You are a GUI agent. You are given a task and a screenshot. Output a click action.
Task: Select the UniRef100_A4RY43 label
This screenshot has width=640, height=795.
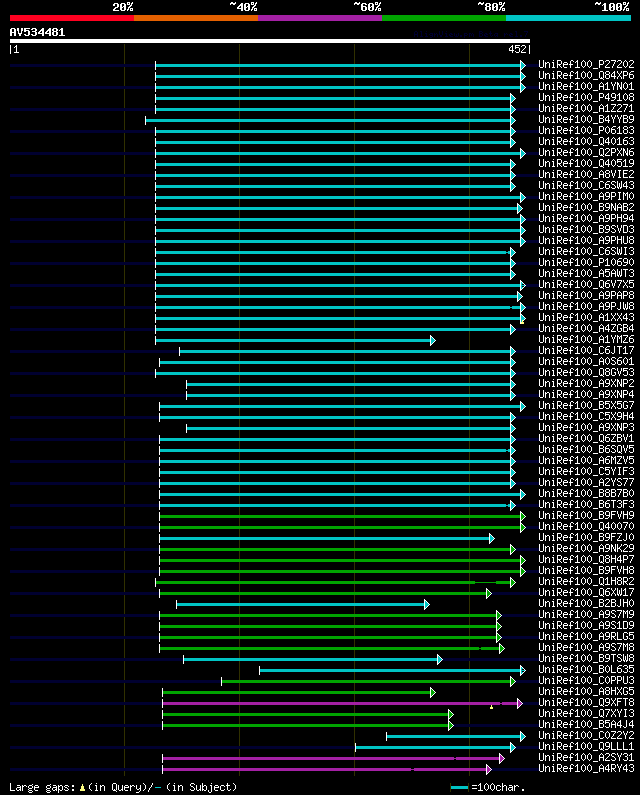pos(586,769)
